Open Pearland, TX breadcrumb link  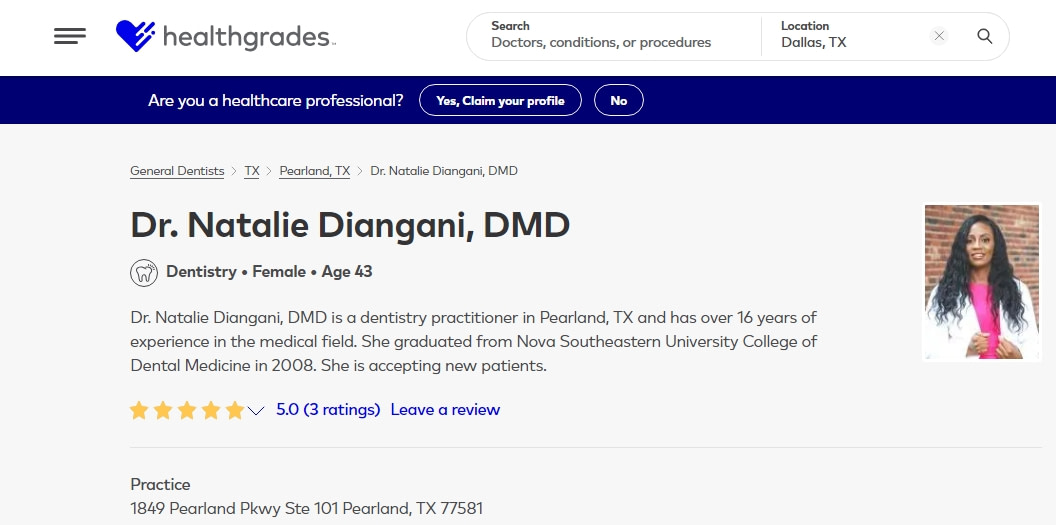[315, 171]
